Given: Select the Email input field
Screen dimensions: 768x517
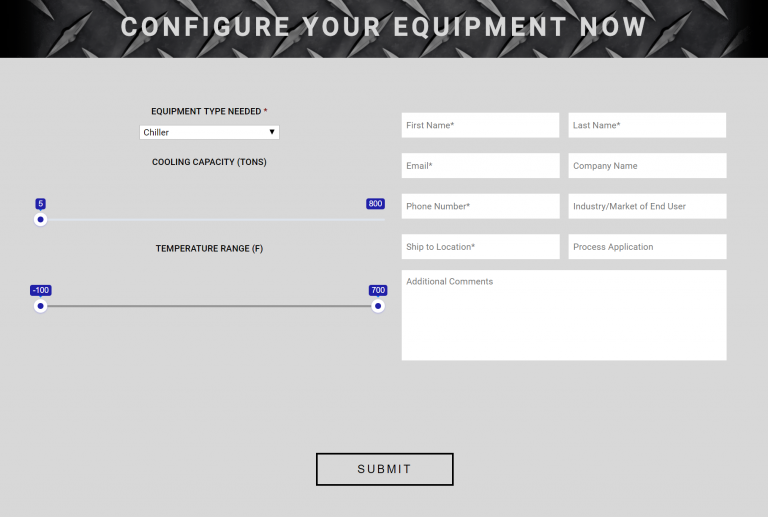Looking at the screenshot, I should point(480,166).
